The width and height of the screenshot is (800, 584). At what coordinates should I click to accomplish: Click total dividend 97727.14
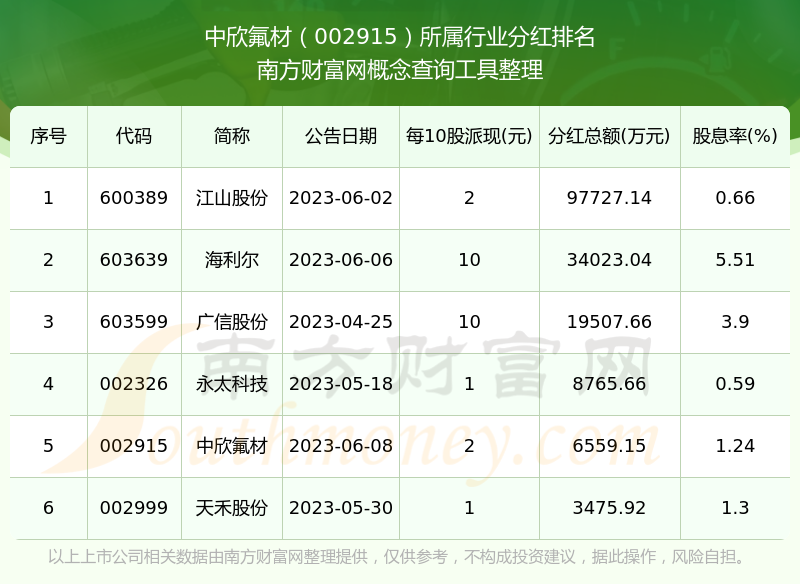click(609, 198)
